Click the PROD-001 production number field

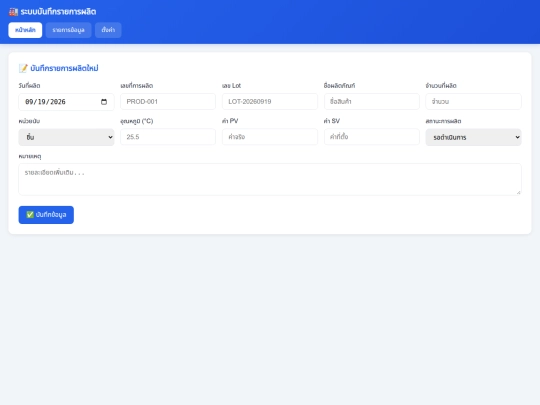pyautogui.click(x=168, y=102)
